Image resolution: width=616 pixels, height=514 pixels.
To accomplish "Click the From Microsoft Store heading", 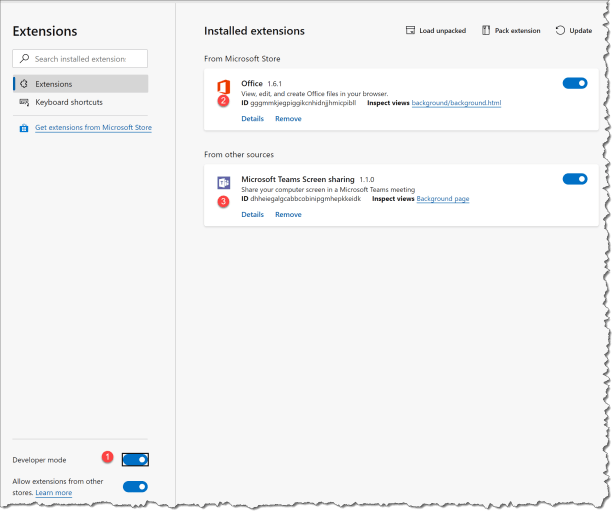I will point(242,59).
